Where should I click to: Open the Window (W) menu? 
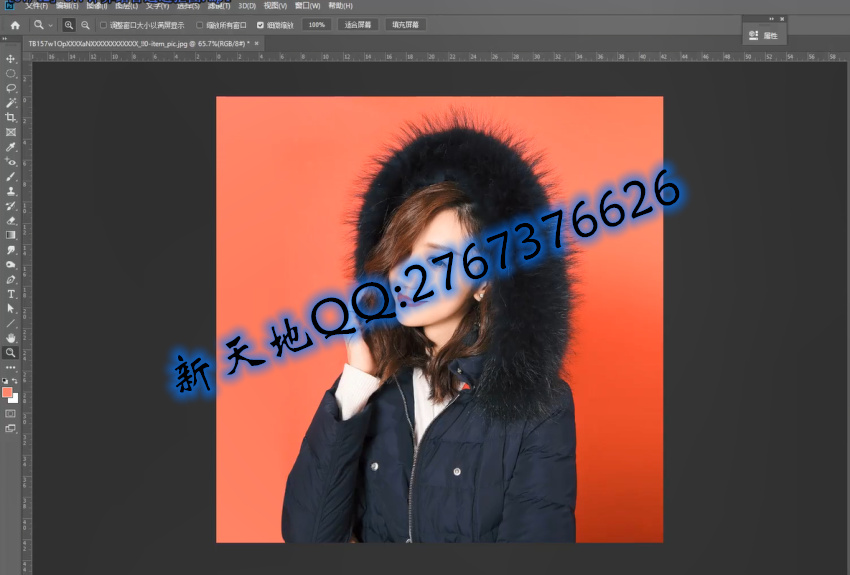click(307, 5)
